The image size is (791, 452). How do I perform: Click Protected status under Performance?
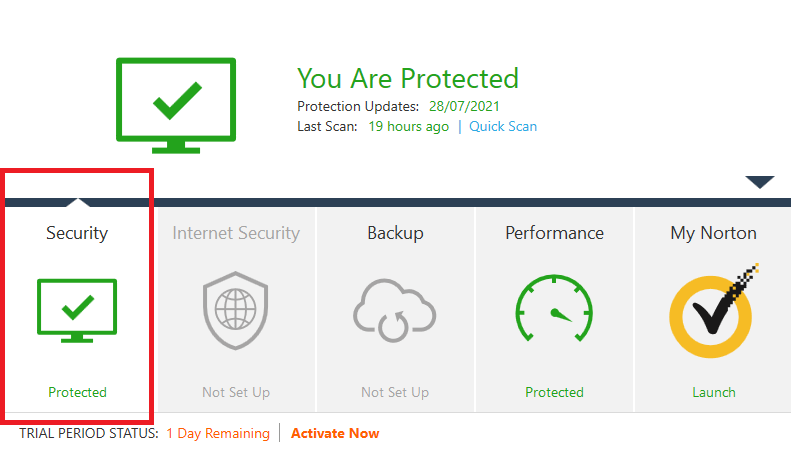(x=554, y=392)
